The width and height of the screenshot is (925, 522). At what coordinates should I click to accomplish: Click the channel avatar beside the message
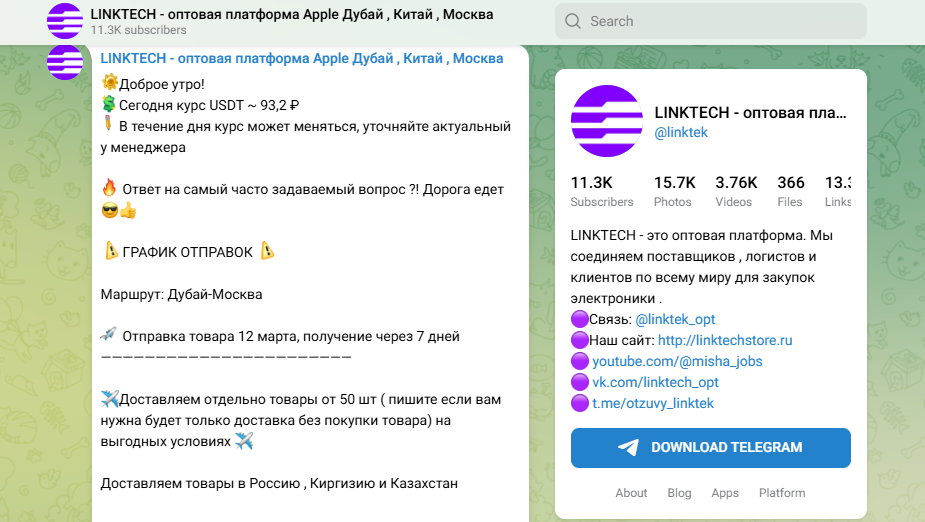pos(65,62)
